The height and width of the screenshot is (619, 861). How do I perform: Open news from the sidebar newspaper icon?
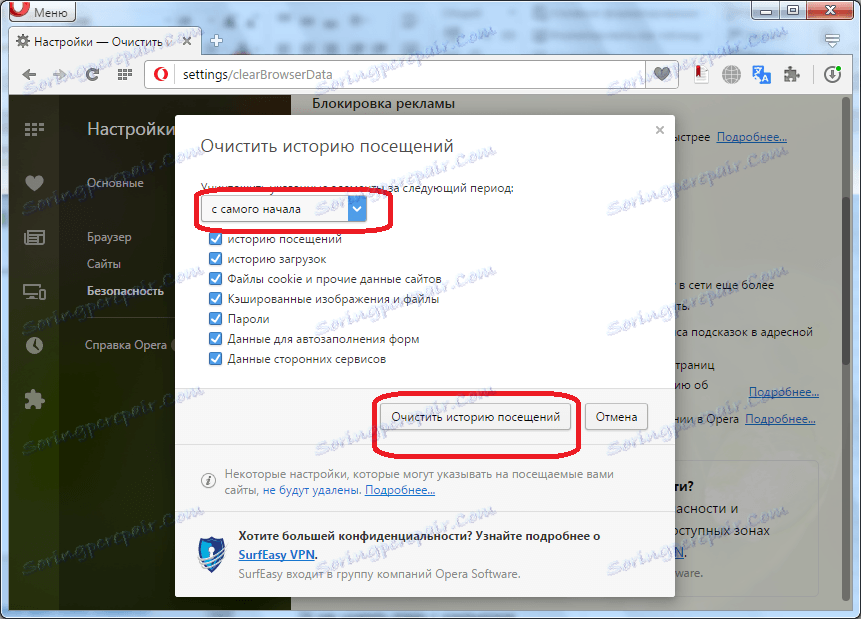(x=34, y=237)
